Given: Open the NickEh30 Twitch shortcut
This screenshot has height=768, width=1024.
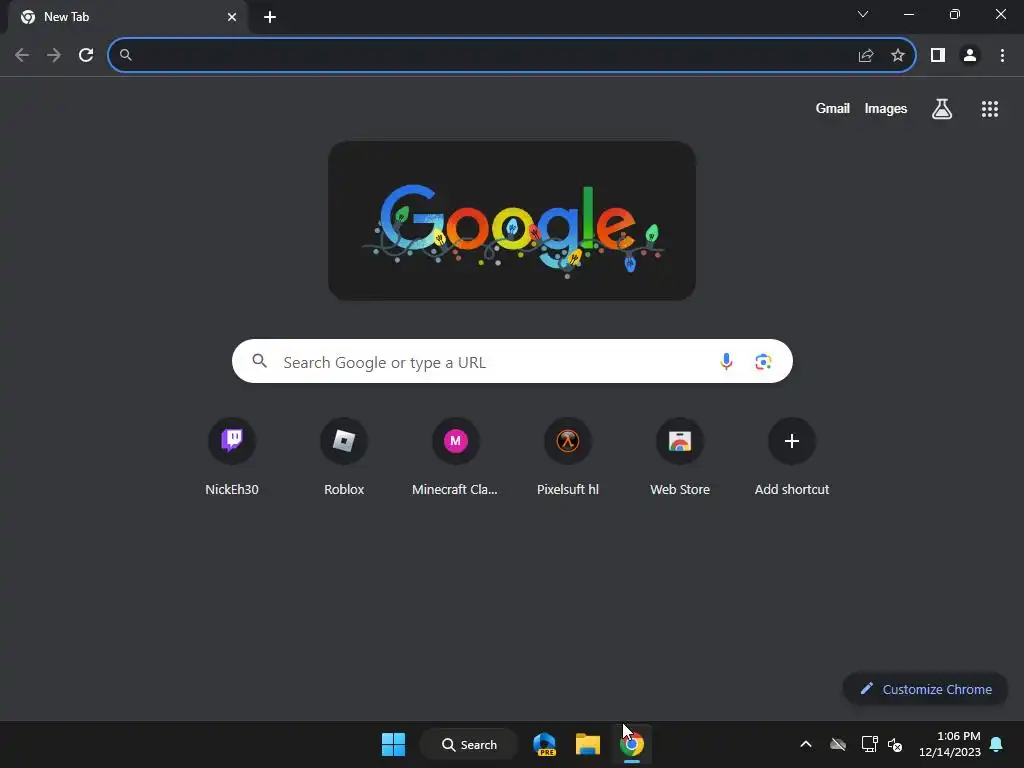Looking at the screenshot, I should pyautogui.click(x=232, y=456).
